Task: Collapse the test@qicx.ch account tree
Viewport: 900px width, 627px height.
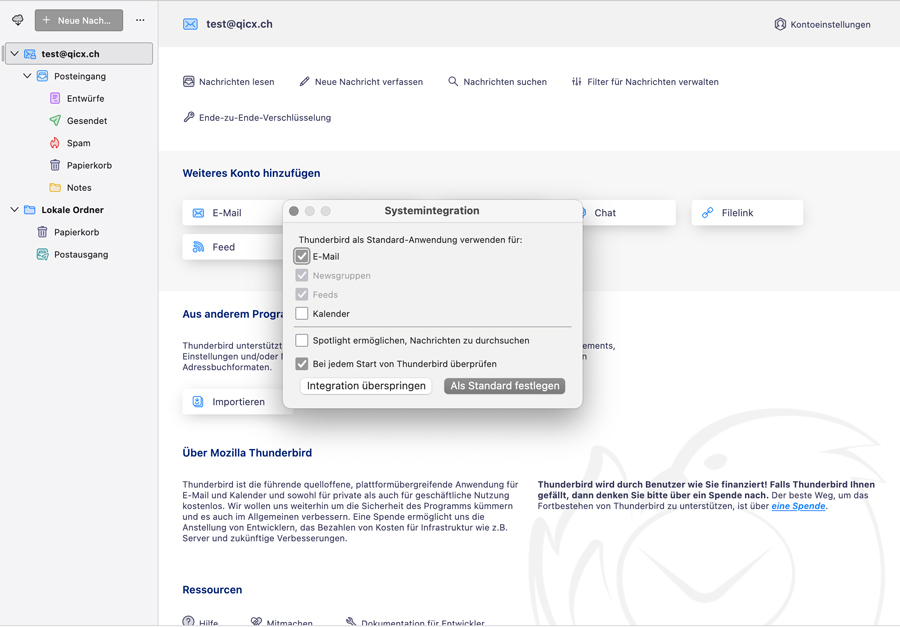Action: tap(14, 54)
